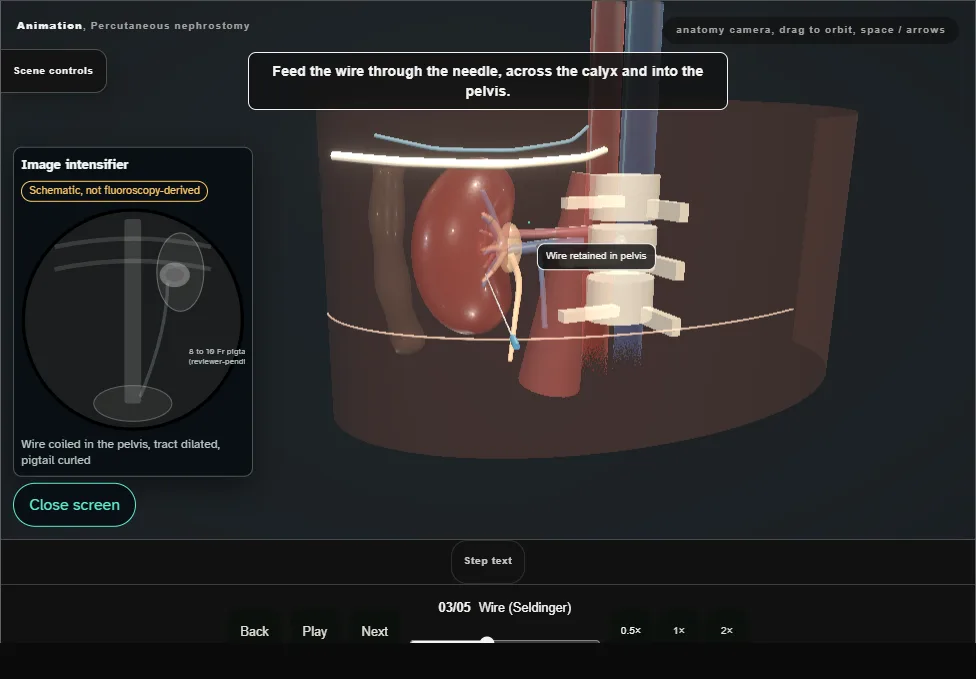Click the anatomy camera hint text
The height and width of the screenshot is (679, 976).
[810, 30]
